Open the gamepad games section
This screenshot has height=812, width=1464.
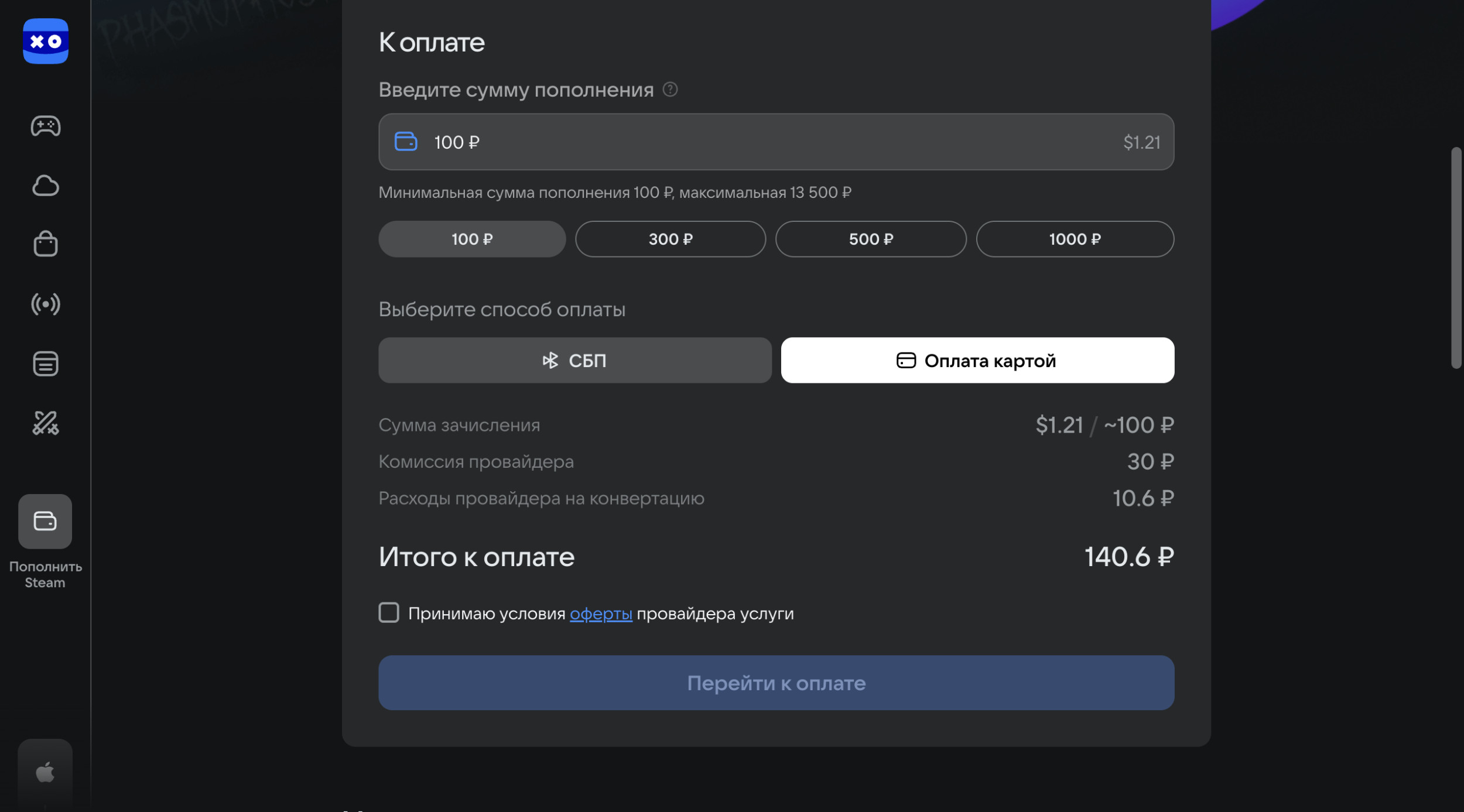(x=46, y=126)
